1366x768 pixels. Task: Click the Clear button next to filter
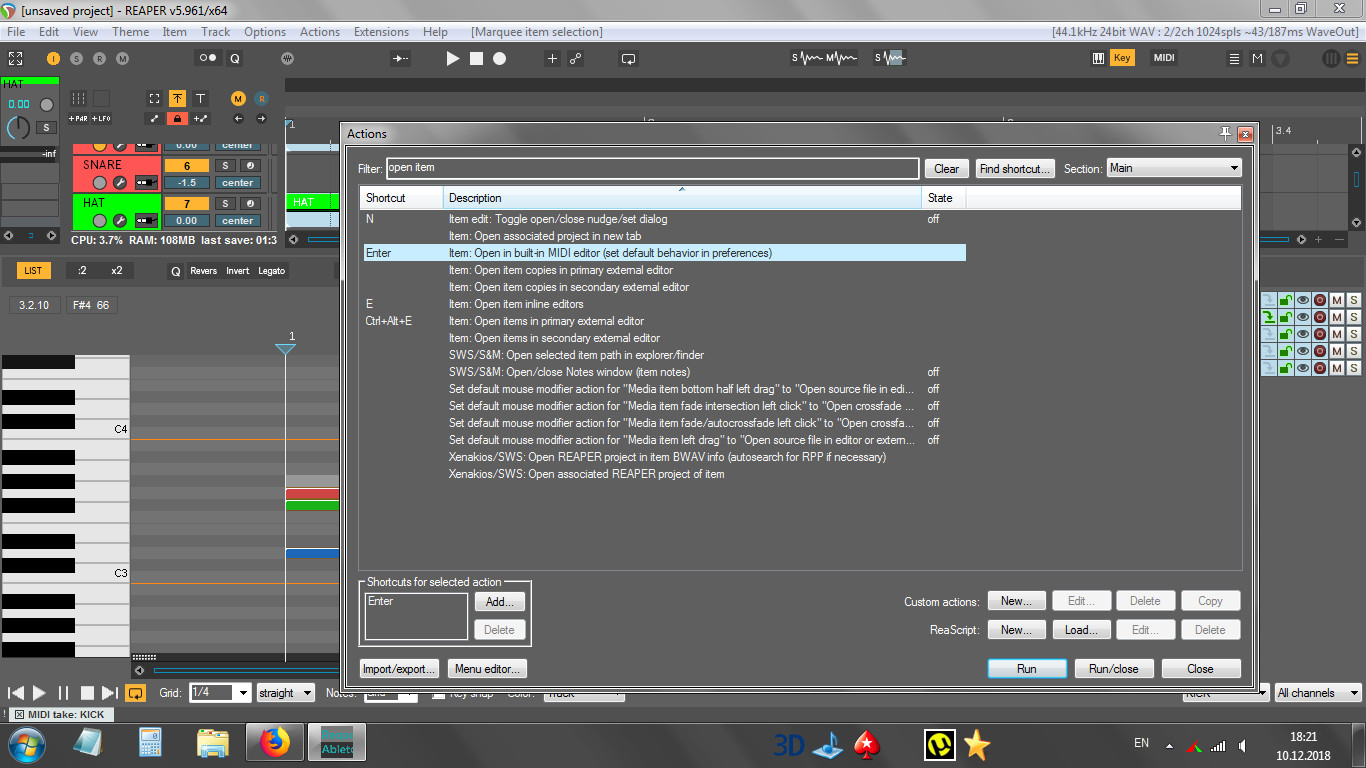click(946, 169)
